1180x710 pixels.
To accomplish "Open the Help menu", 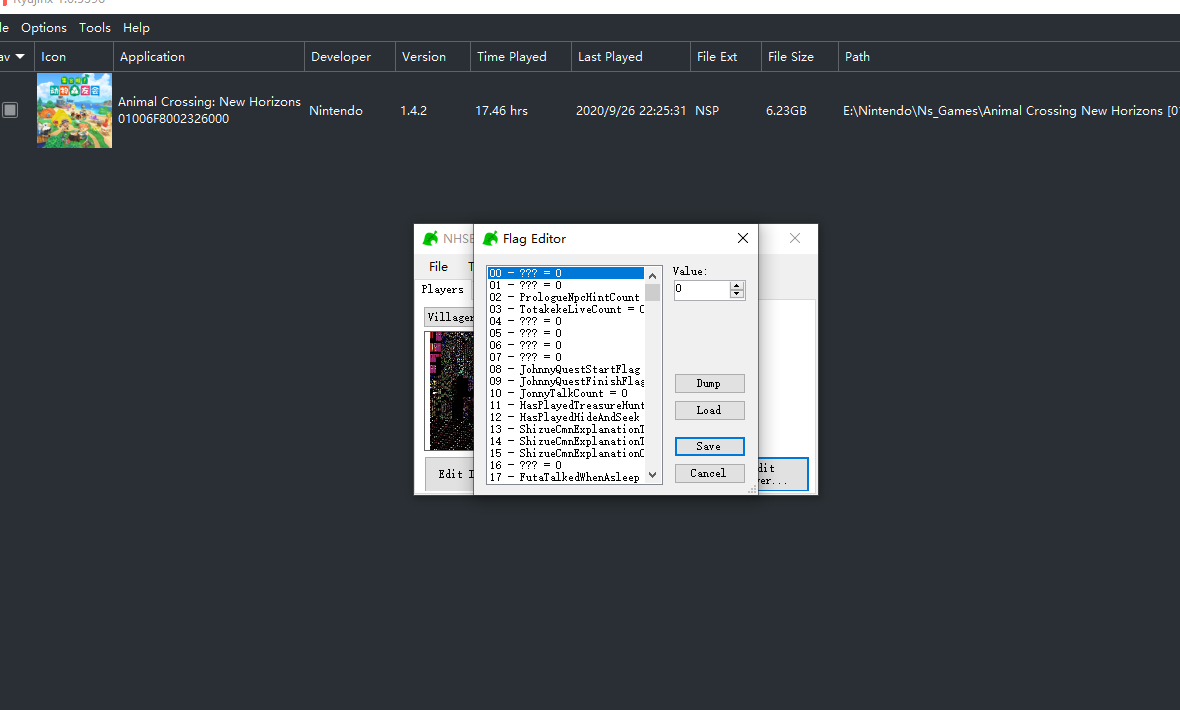I will click(136, 28).
